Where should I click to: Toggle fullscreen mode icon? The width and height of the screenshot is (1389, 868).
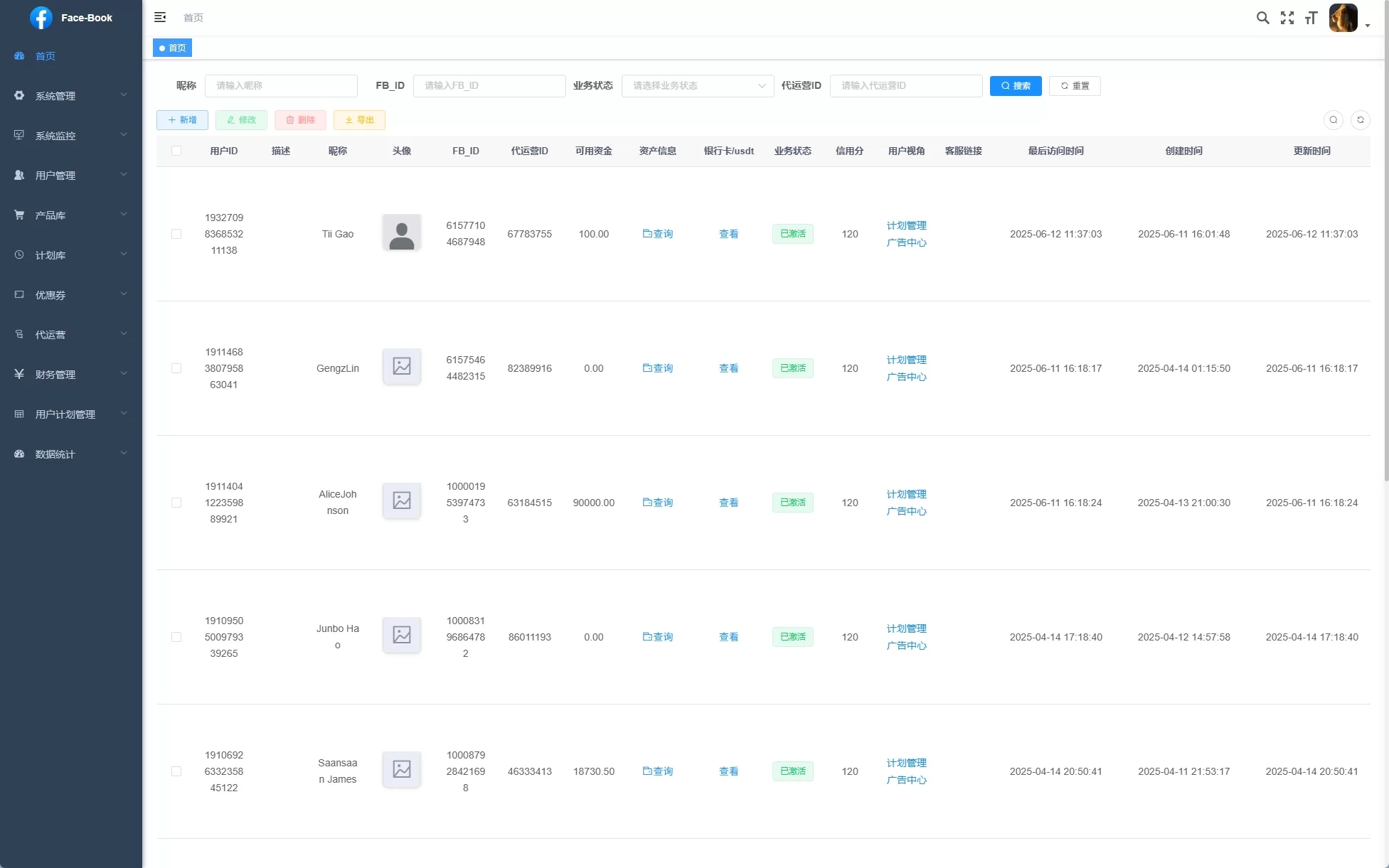tap(1287, 18)
